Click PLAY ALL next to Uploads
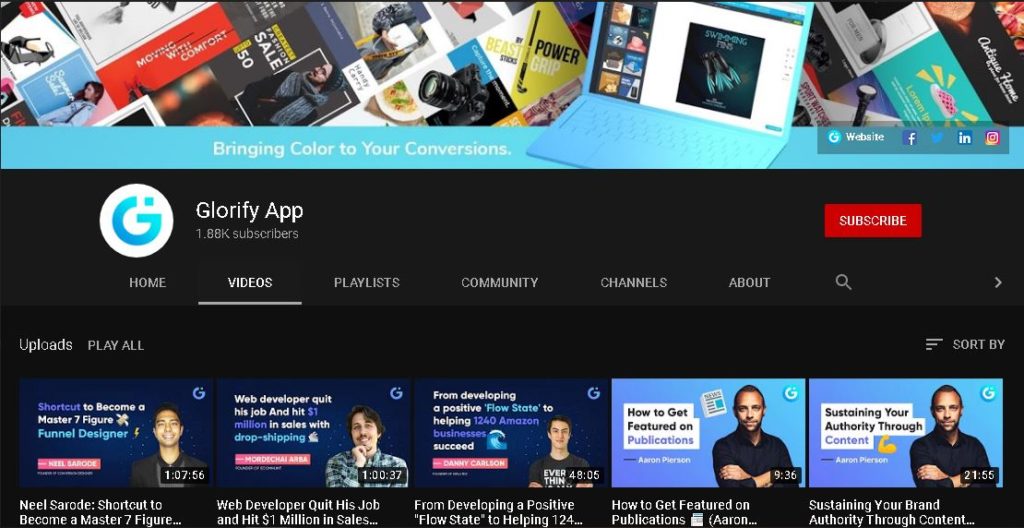 click(116, 346)
